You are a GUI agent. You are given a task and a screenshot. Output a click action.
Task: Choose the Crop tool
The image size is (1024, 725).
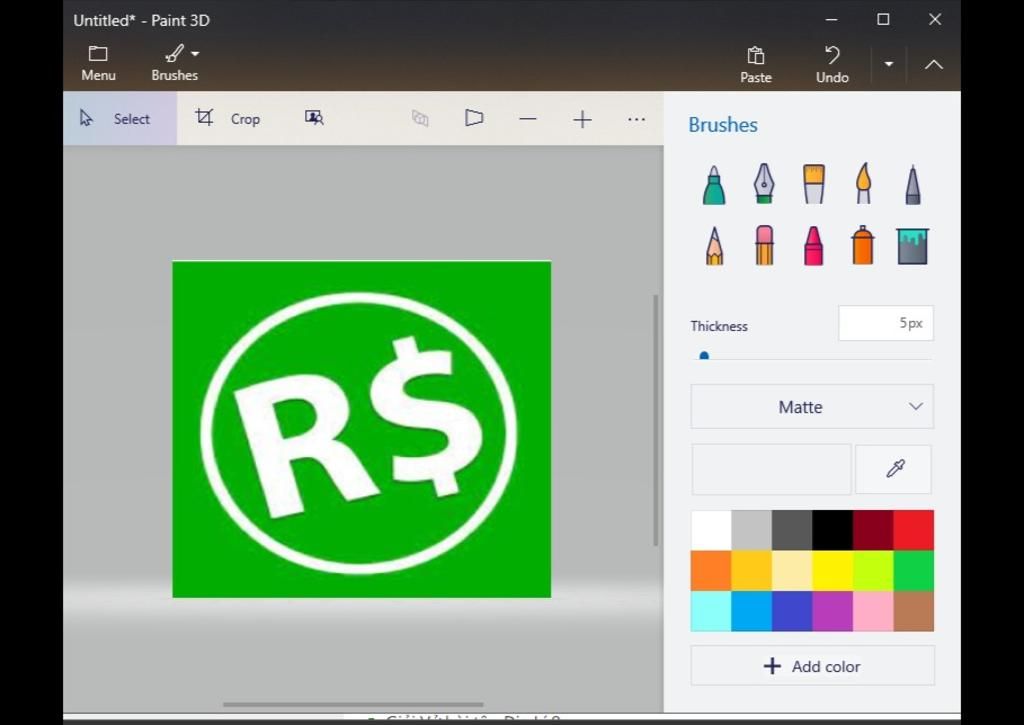[x=227, y=118]
